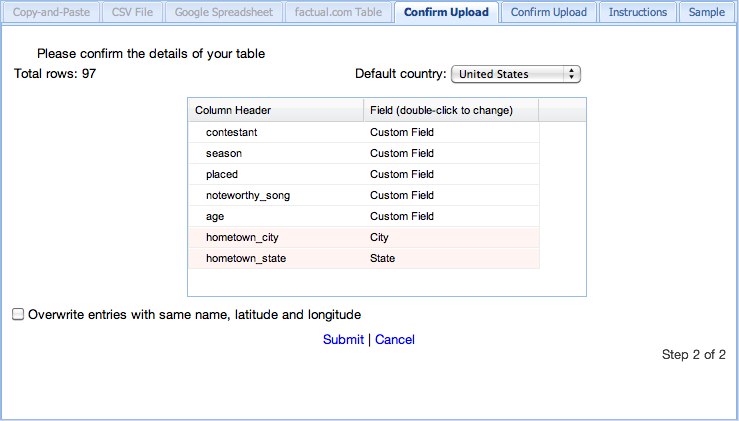Open the Instructions tab
Image resolution: width=739 pixels, height=421 pixels.
[x=638, y=12]
